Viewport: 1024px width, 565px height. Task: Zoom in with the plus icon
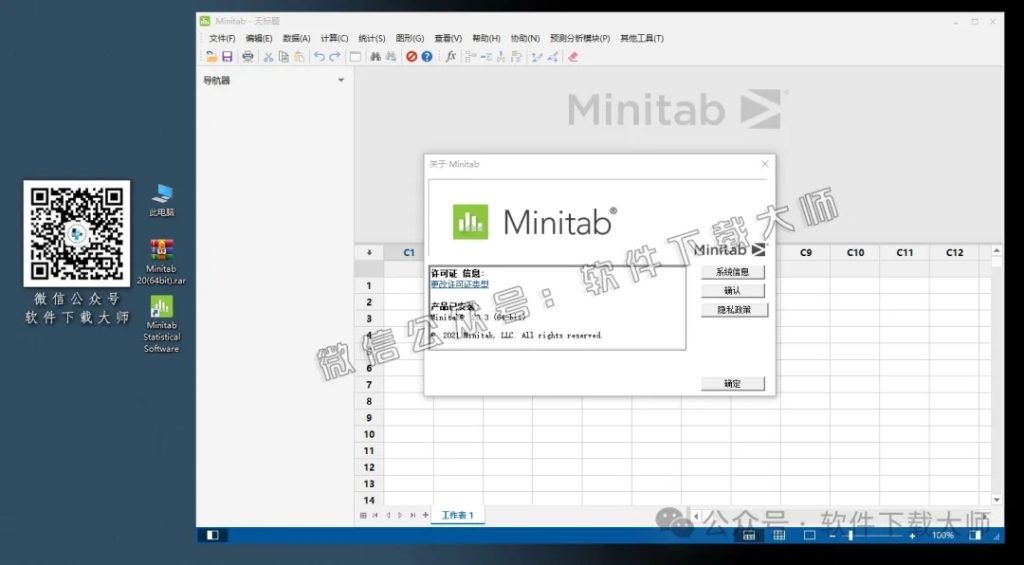pyautogui.click(x=912, y=536)
